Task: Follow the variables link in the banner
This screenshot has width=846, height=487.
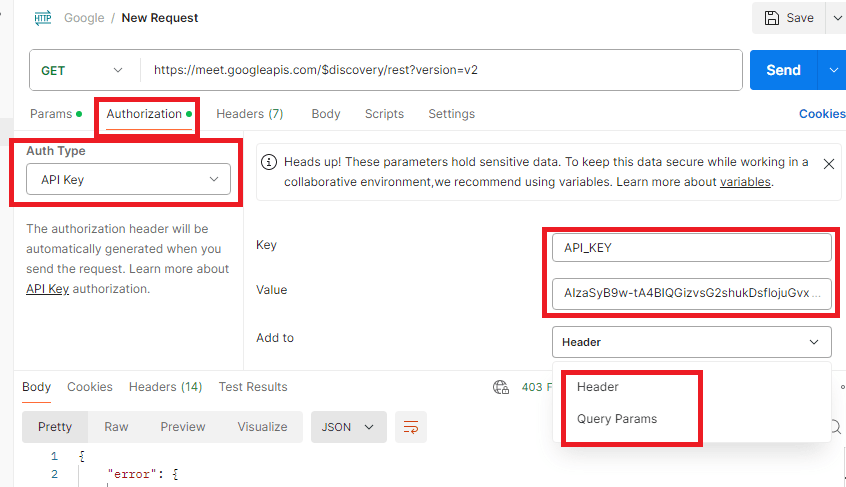Action: [745, 182]
